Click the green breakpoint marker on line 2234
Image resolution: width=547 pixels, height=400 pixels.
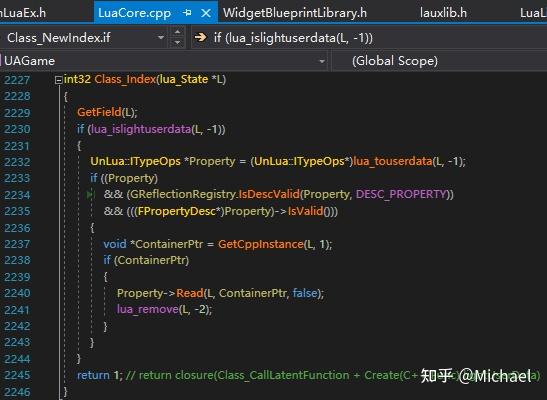tap(90, 194)
